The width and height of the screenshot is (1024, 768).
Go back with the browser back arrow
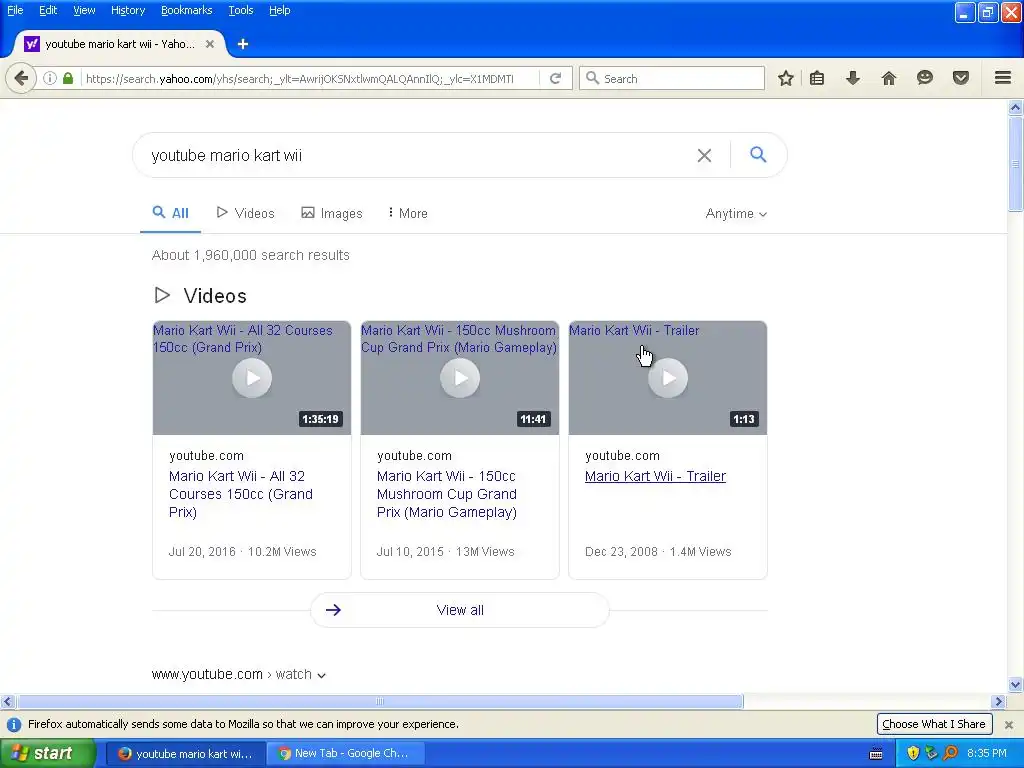(x=21, y=79)
